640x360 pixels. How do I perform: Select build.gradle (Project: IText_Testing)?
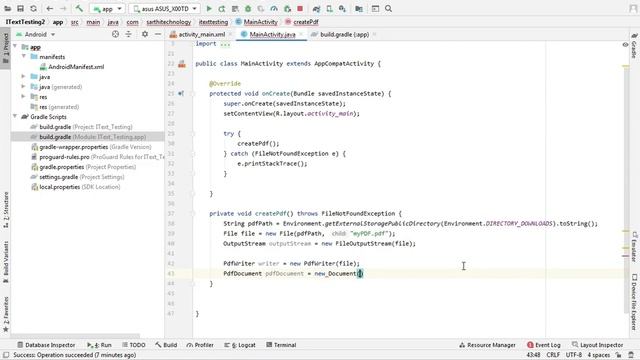coord(82,127)
